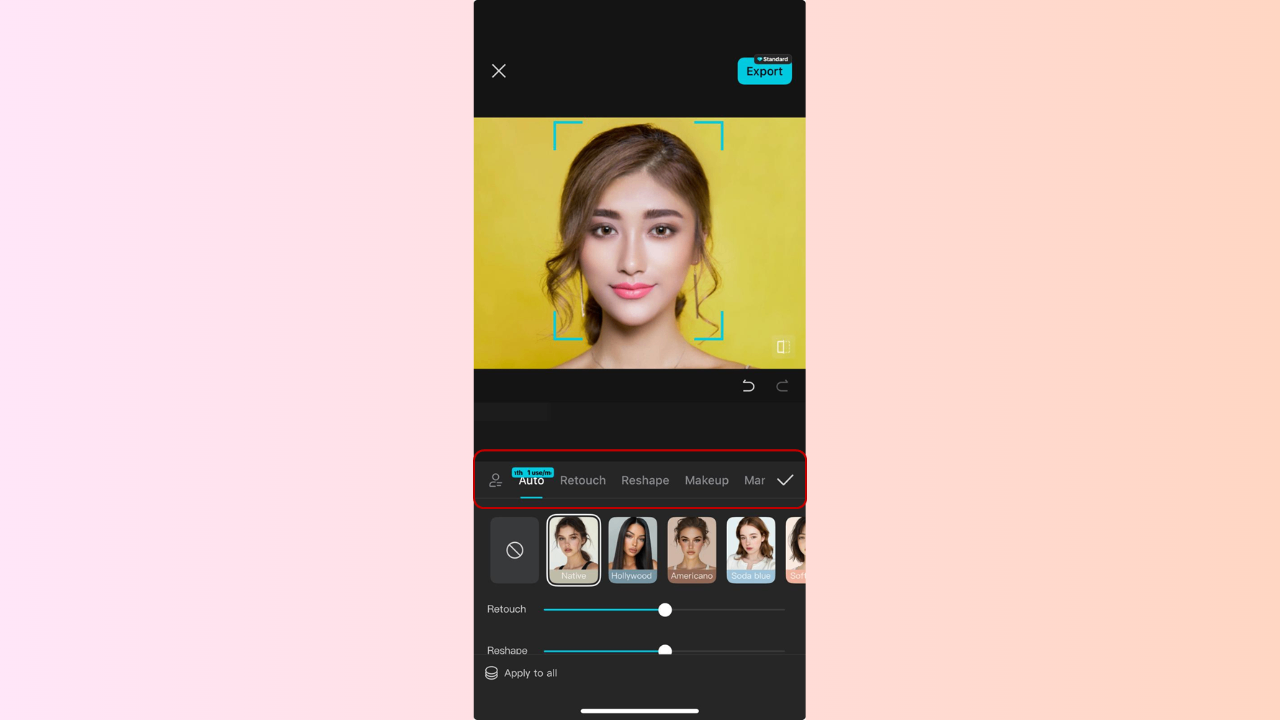Click the undo arrow below the preview
The height and width of the screenshot is (720, 1280).
(748, 385)
